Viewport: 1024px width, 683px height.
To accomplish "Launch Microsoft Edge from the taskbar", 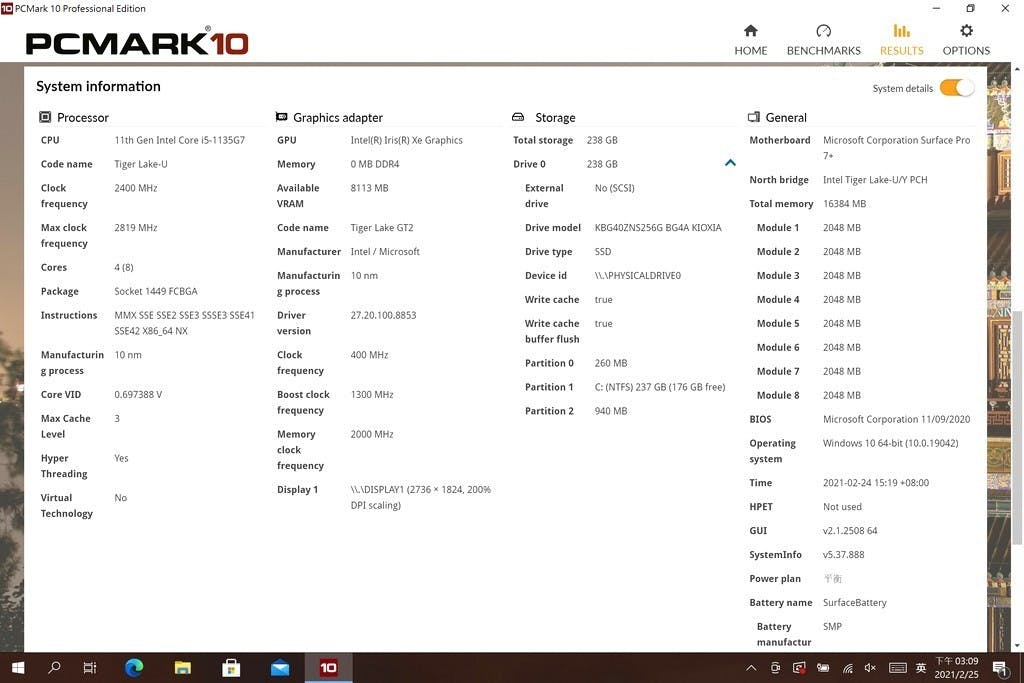I will click(134, 667).
